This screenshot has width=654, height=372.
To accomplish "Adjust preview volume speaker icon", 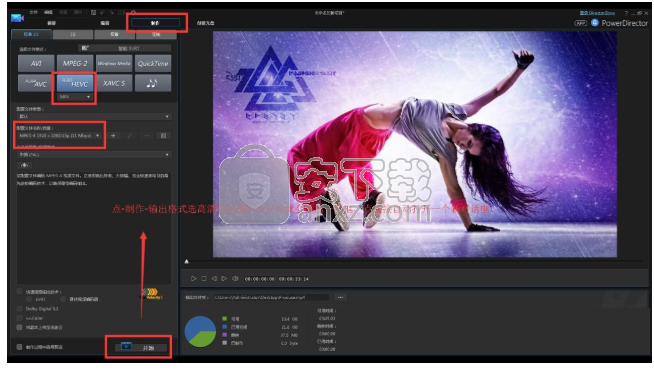I will click(x=235, y=278).
